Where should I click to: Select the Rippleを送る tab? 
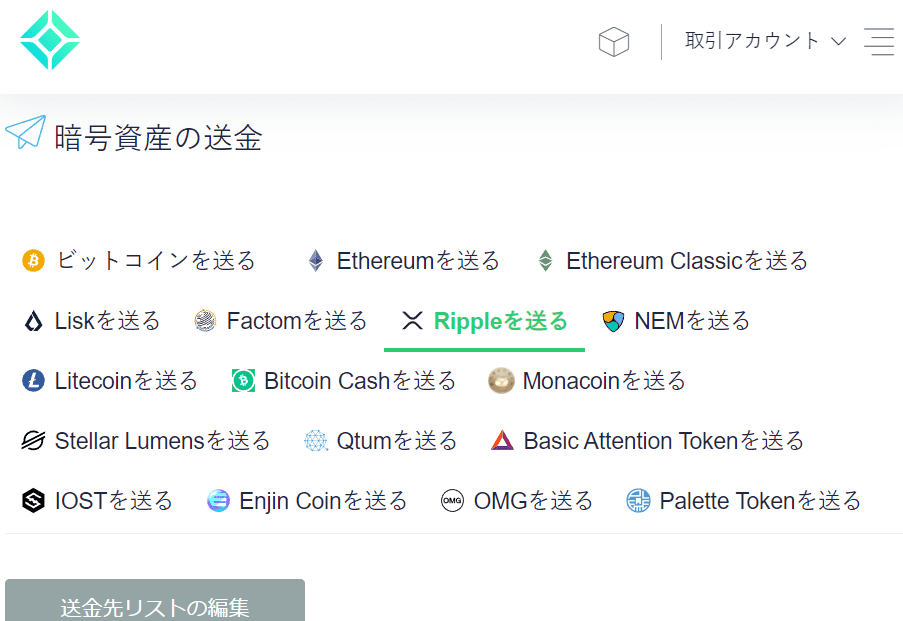(484, 321)
